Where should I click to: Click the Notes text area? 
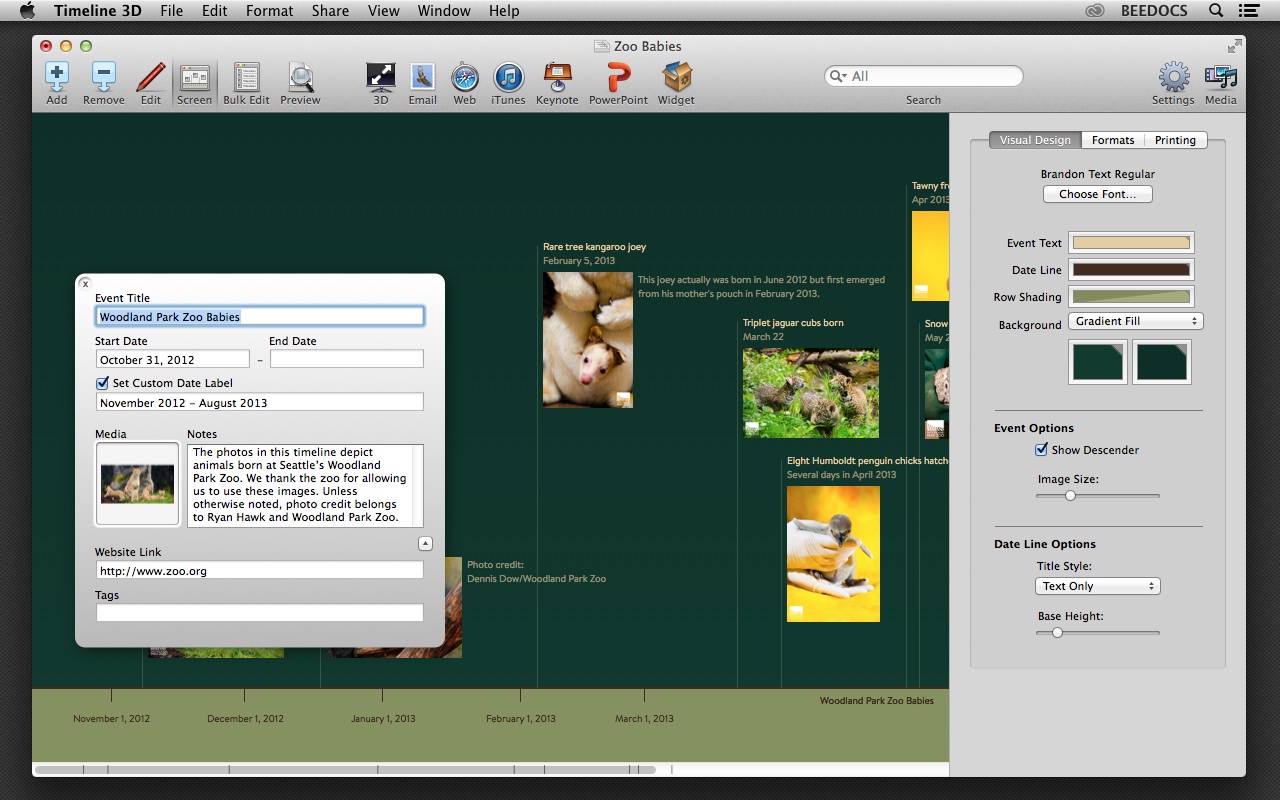click(305, 486)
